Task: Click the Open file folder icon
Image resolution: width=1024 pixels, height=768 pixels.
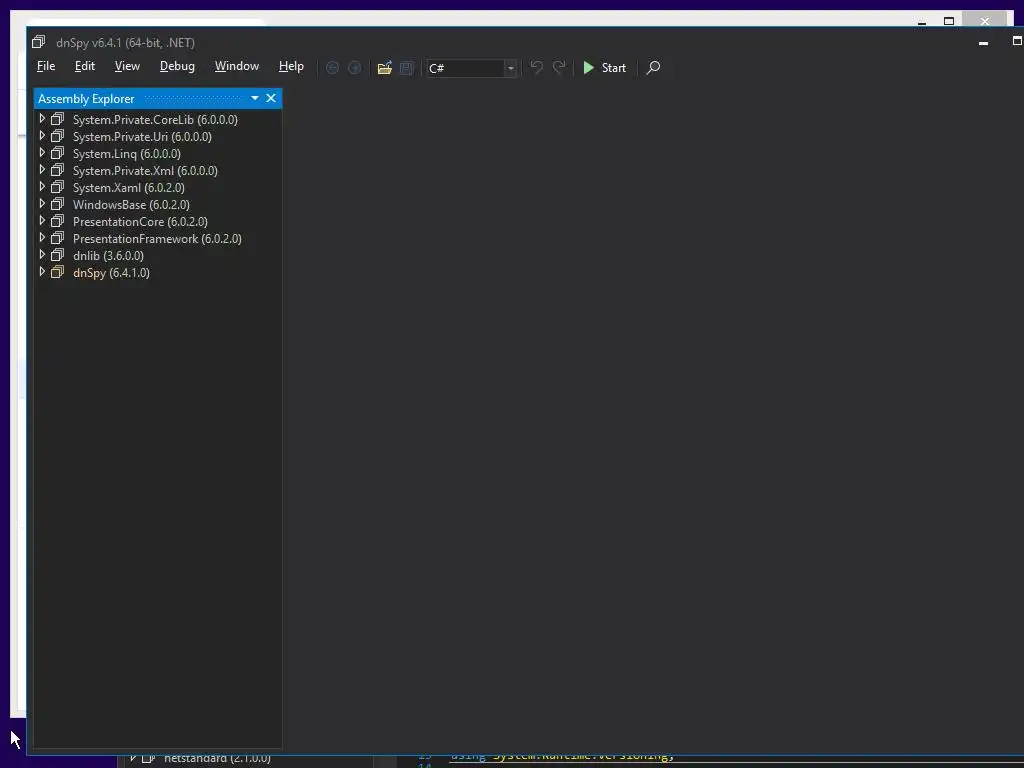Action: click(x=385, y=68)
